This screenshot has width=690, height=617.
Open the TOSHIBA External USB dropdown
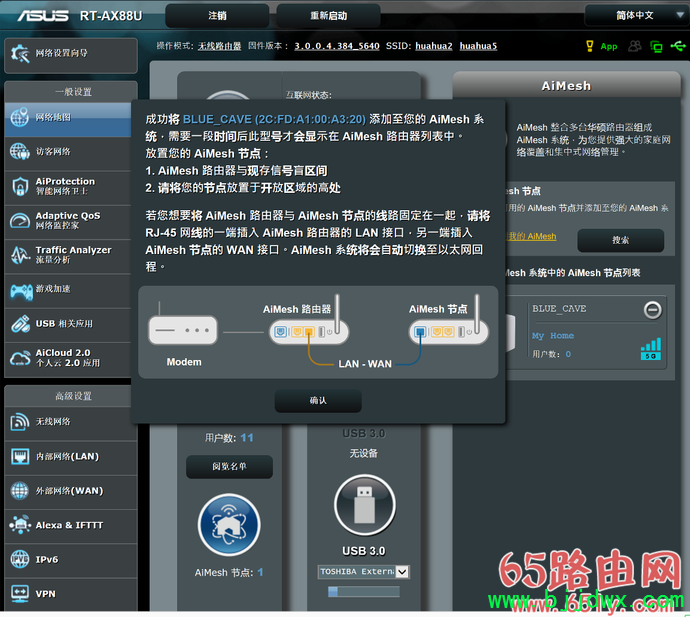[x=363, y=572]
